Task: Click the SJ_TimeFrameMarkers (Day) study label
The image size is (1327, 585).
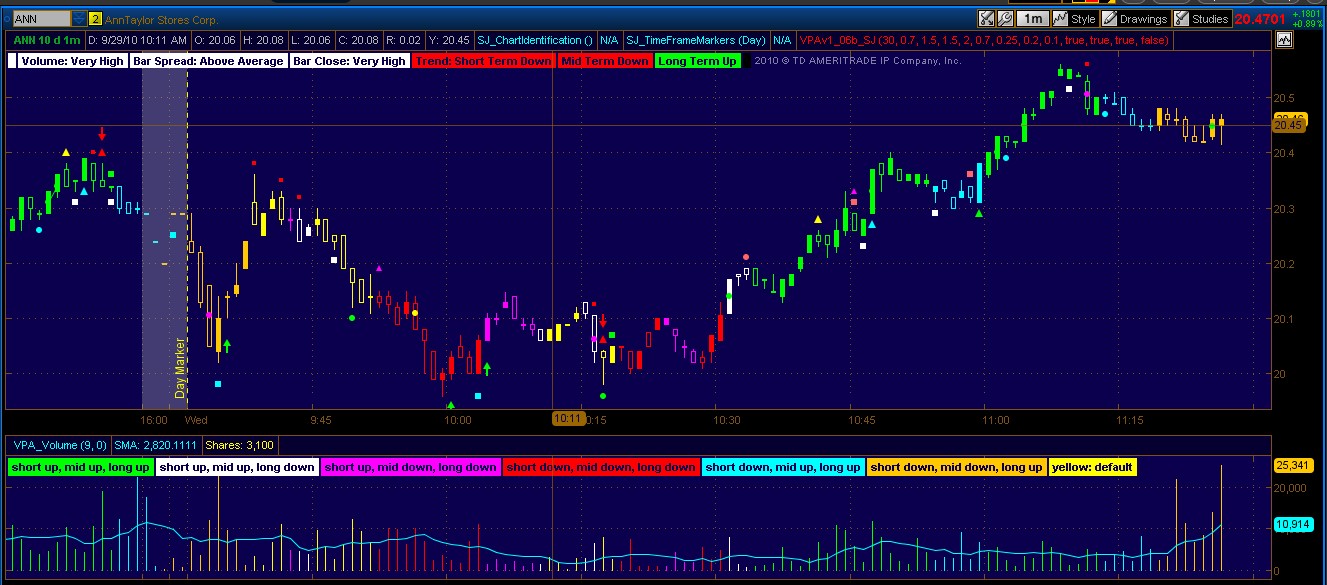Action: 696,40
